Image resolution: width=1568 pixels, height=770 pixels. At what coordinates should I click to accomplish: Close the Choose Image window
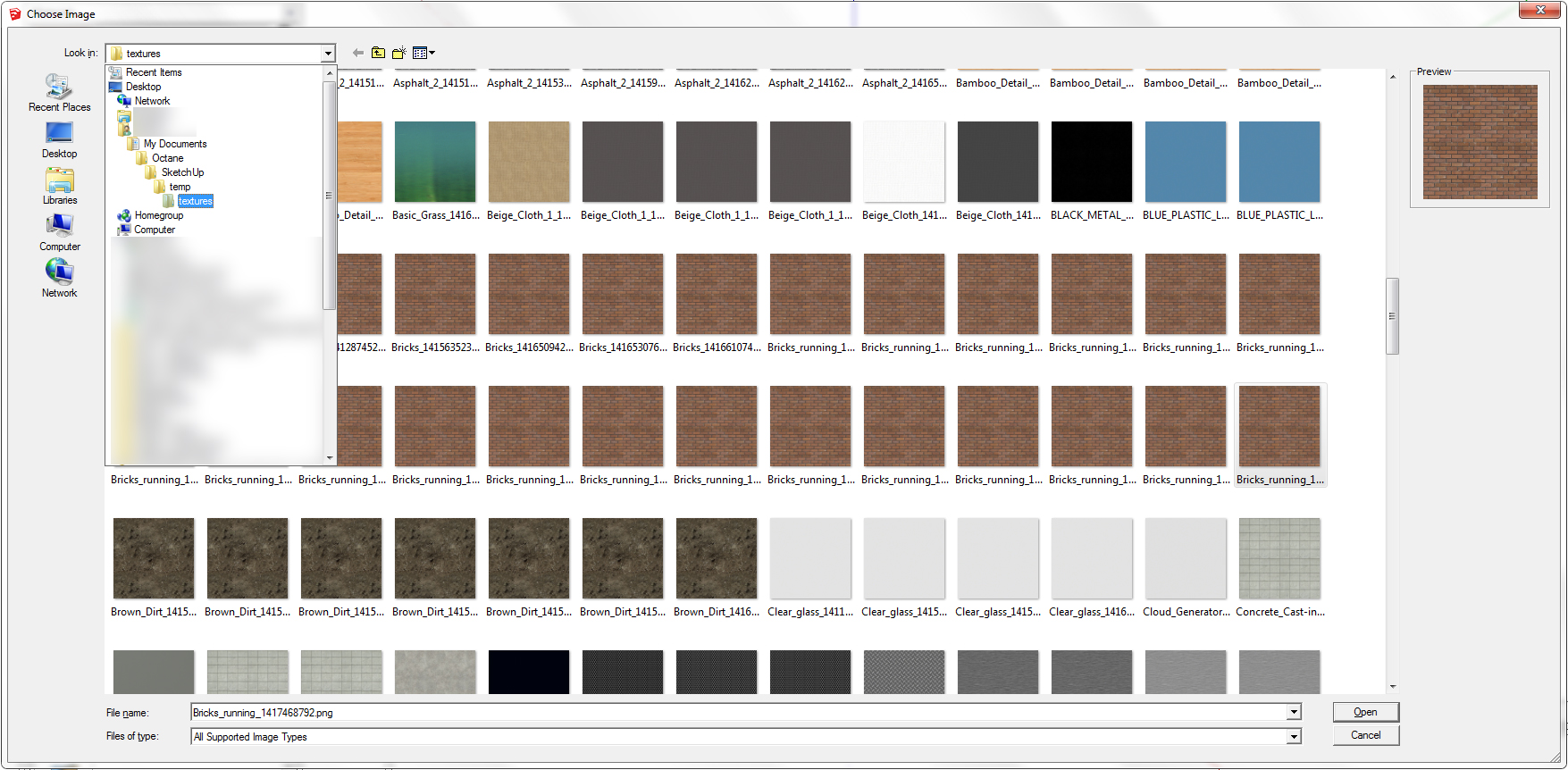1540,10
